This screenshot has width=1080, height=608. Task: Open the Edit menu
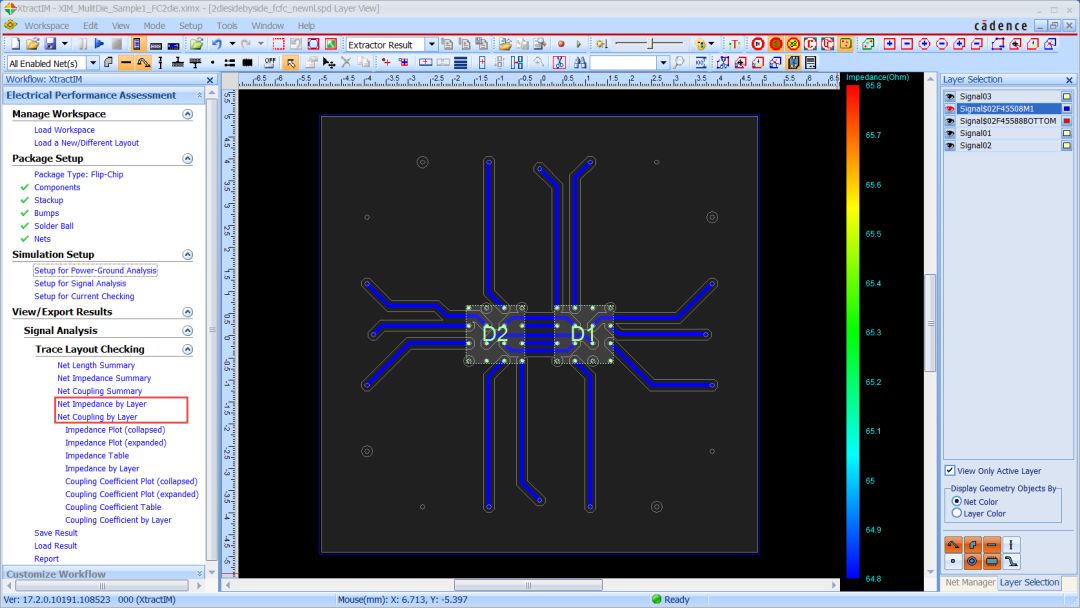(90, 25)
